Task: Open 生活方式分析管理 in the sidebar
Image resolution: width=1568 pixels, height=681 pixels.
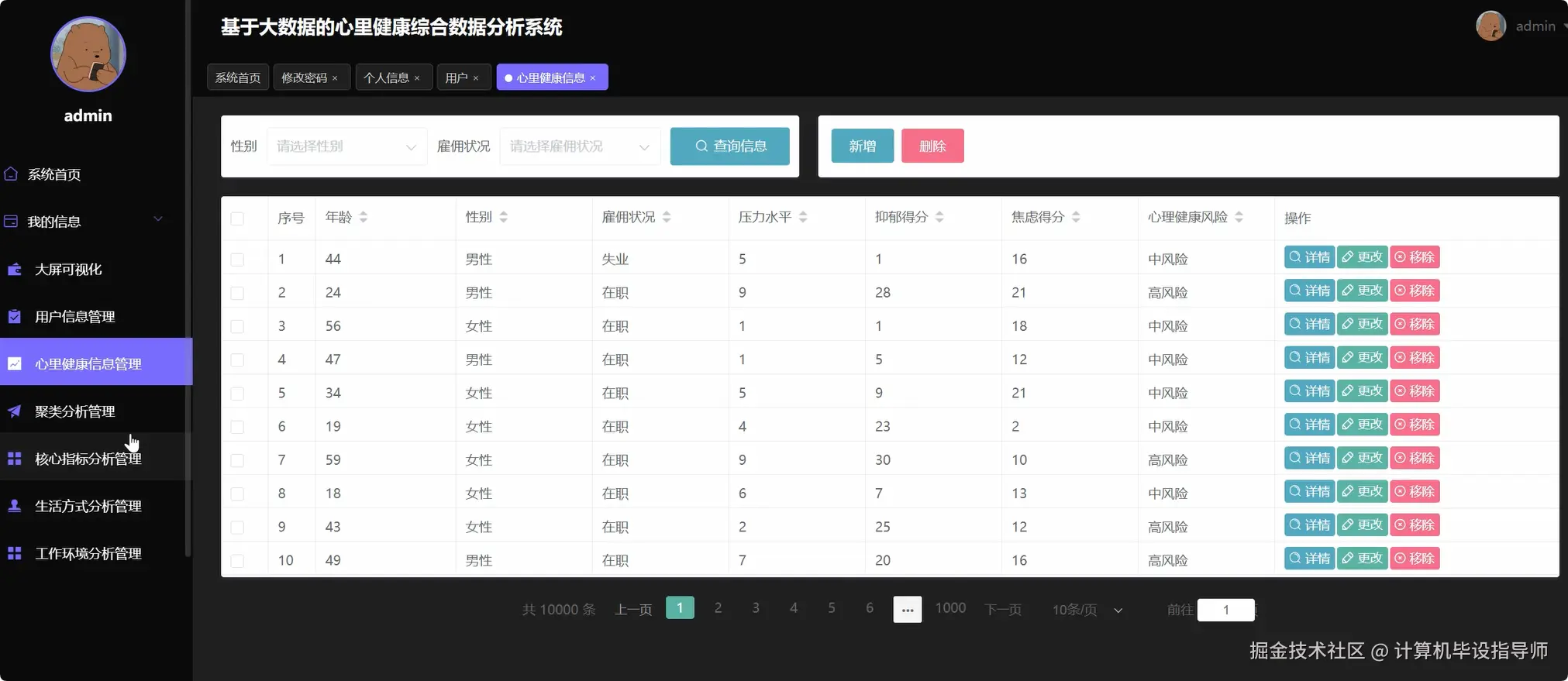Action: coord(95,506)
